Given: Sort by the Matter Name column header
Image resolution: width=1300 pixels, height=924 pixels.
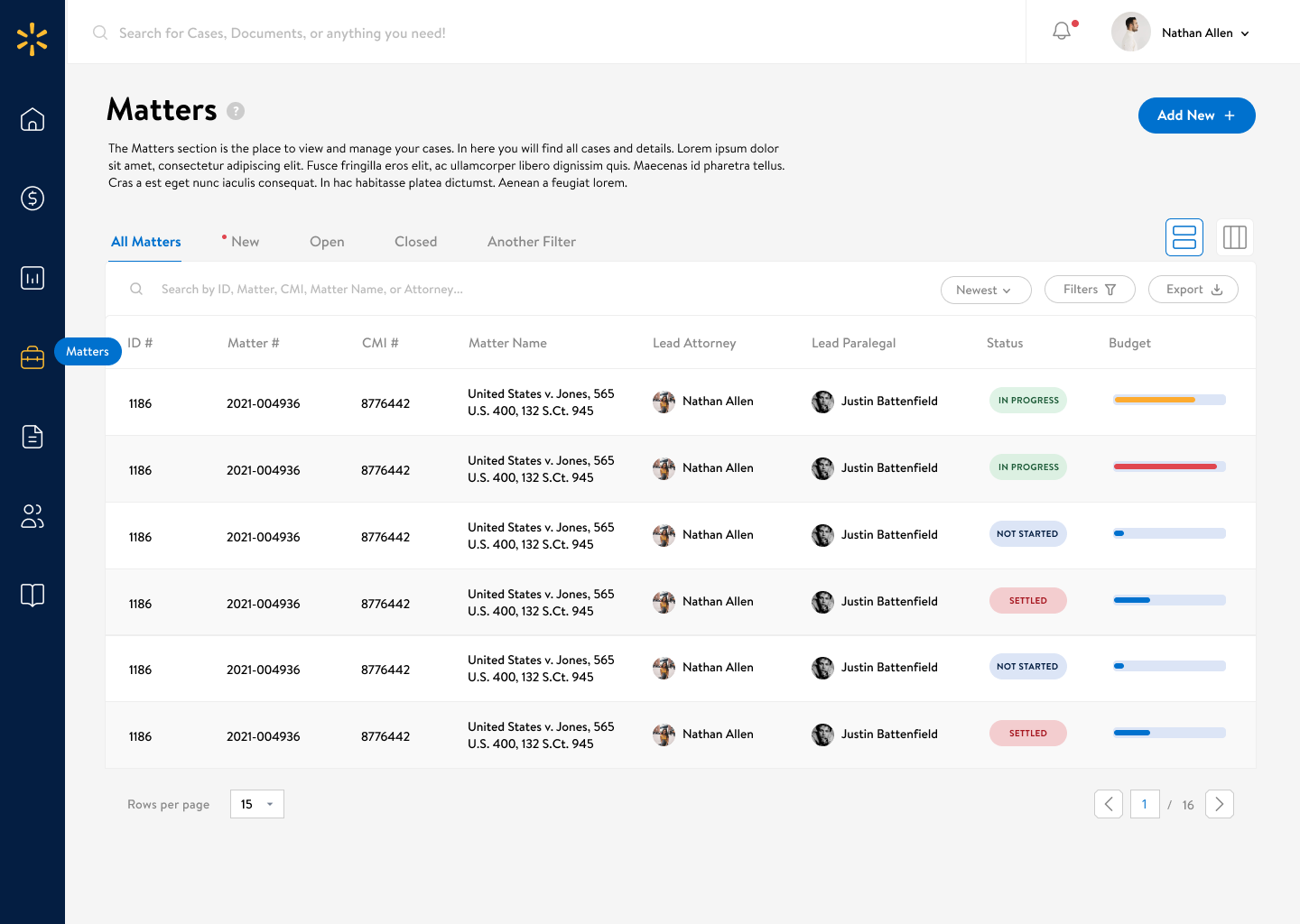Looking at the screenshot, I should click(x=507, y=343).
